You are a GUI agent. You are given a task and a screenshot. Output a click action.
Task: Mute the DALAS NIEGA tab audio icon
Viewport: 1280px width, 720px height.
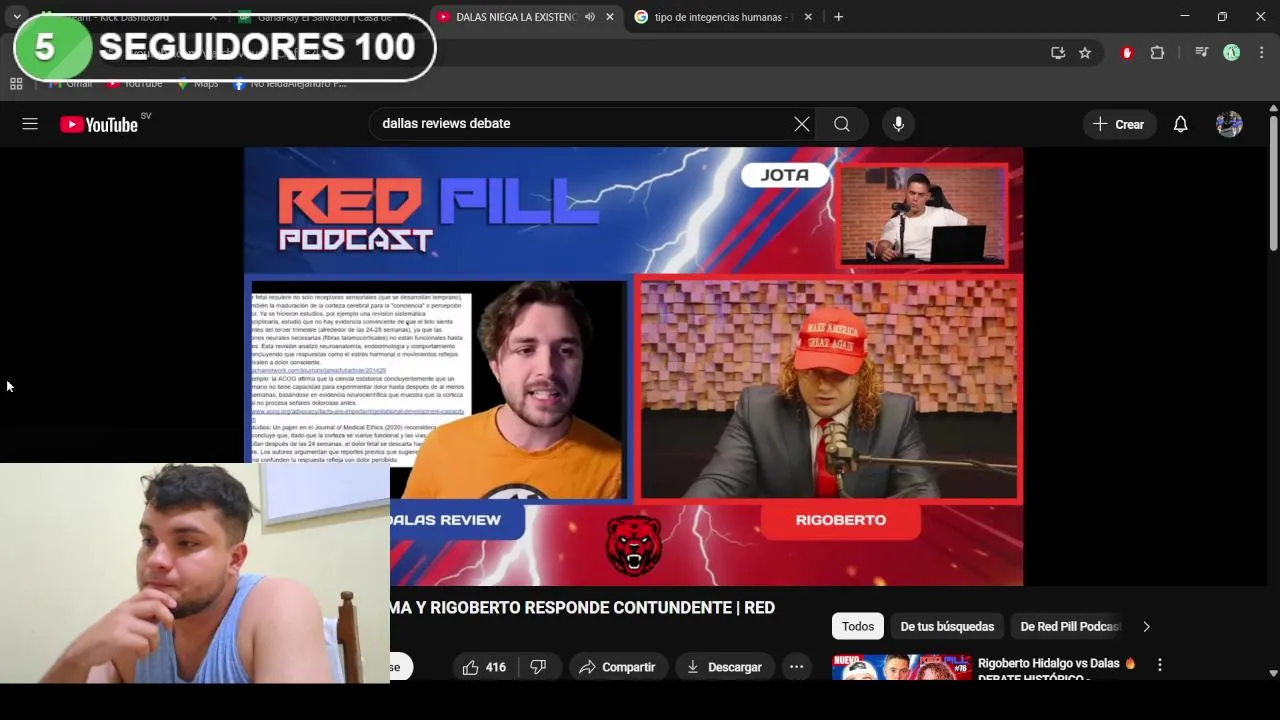coord(589,17)
